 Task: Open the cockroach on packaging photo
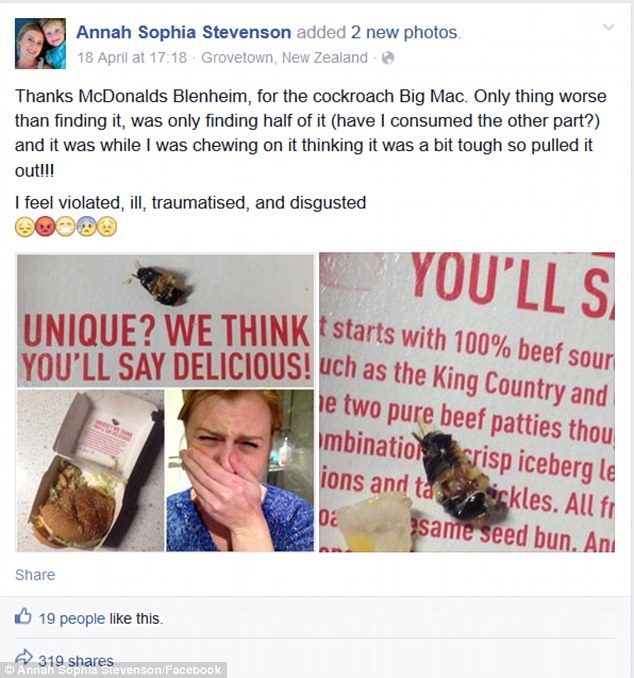(x=164, y=318)
